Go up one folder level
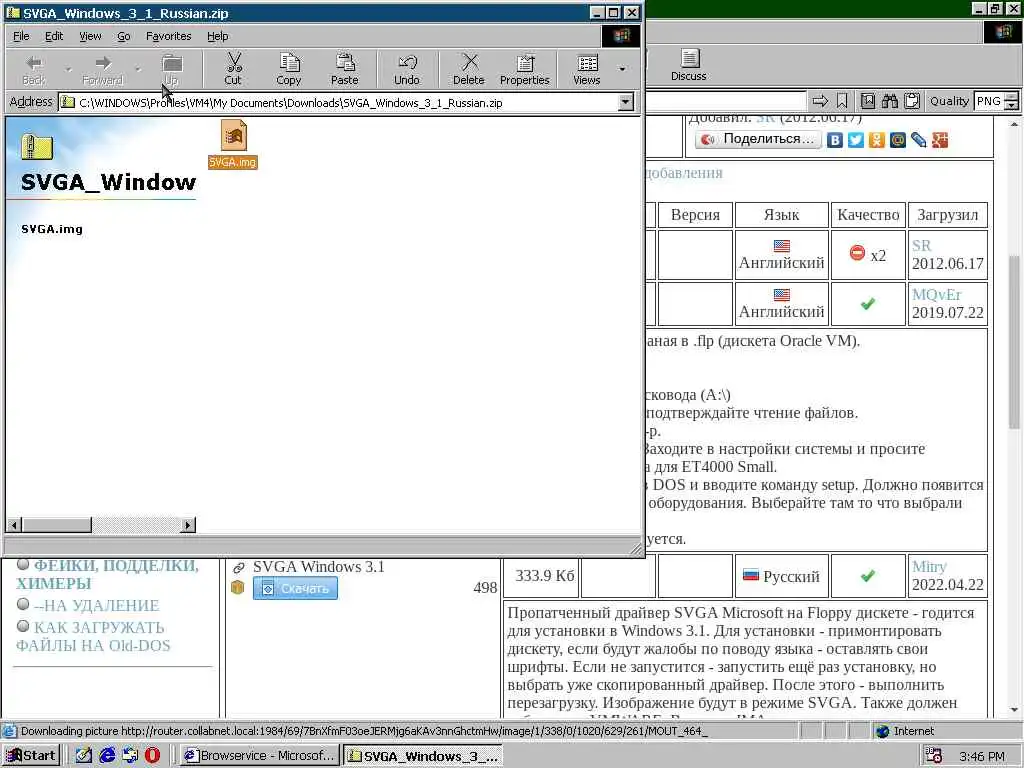The height and width of the screenshot is (768, 1024). click(172, 69)
